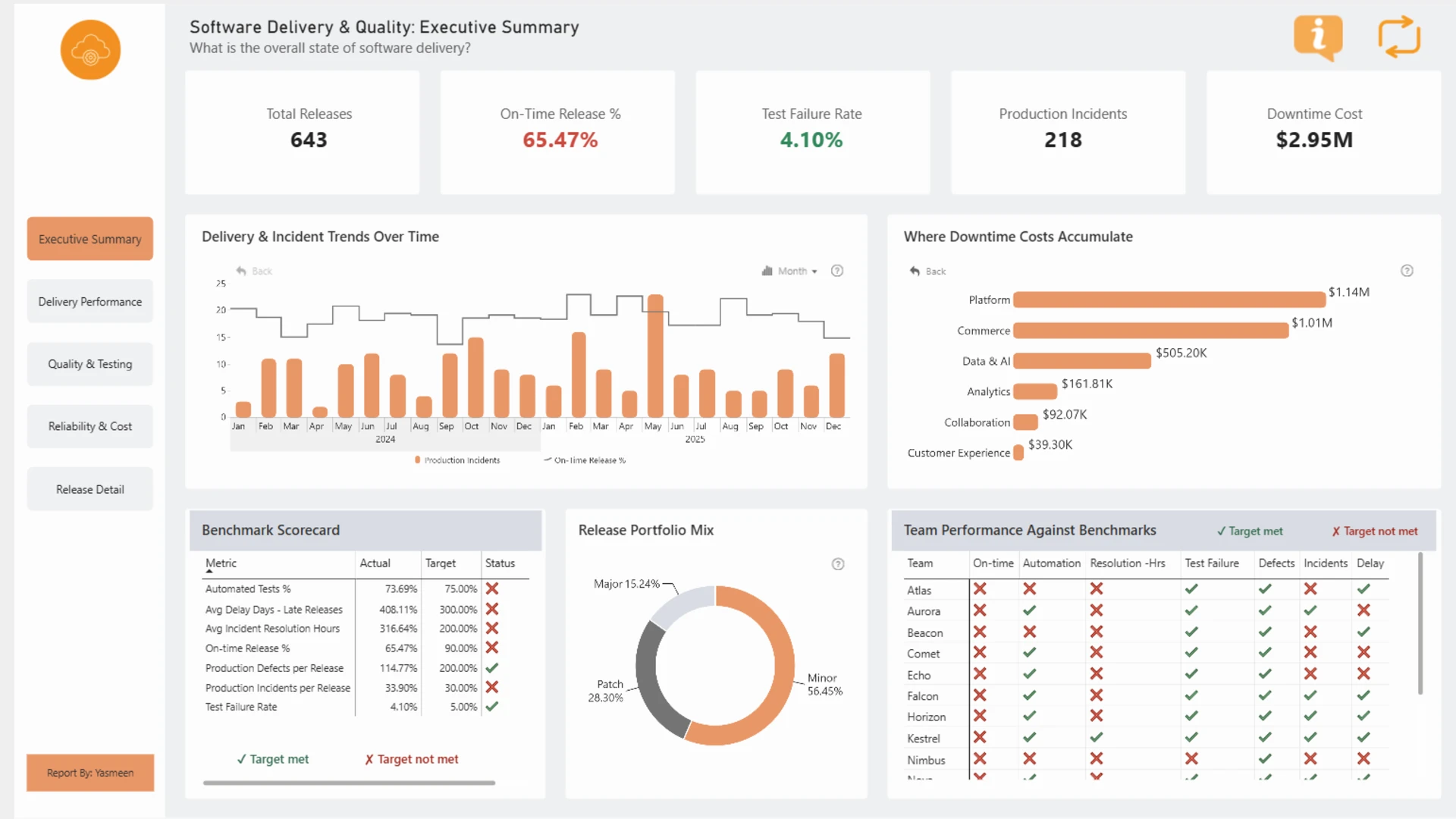Open Executive Summary page

[x=90, y=239]
